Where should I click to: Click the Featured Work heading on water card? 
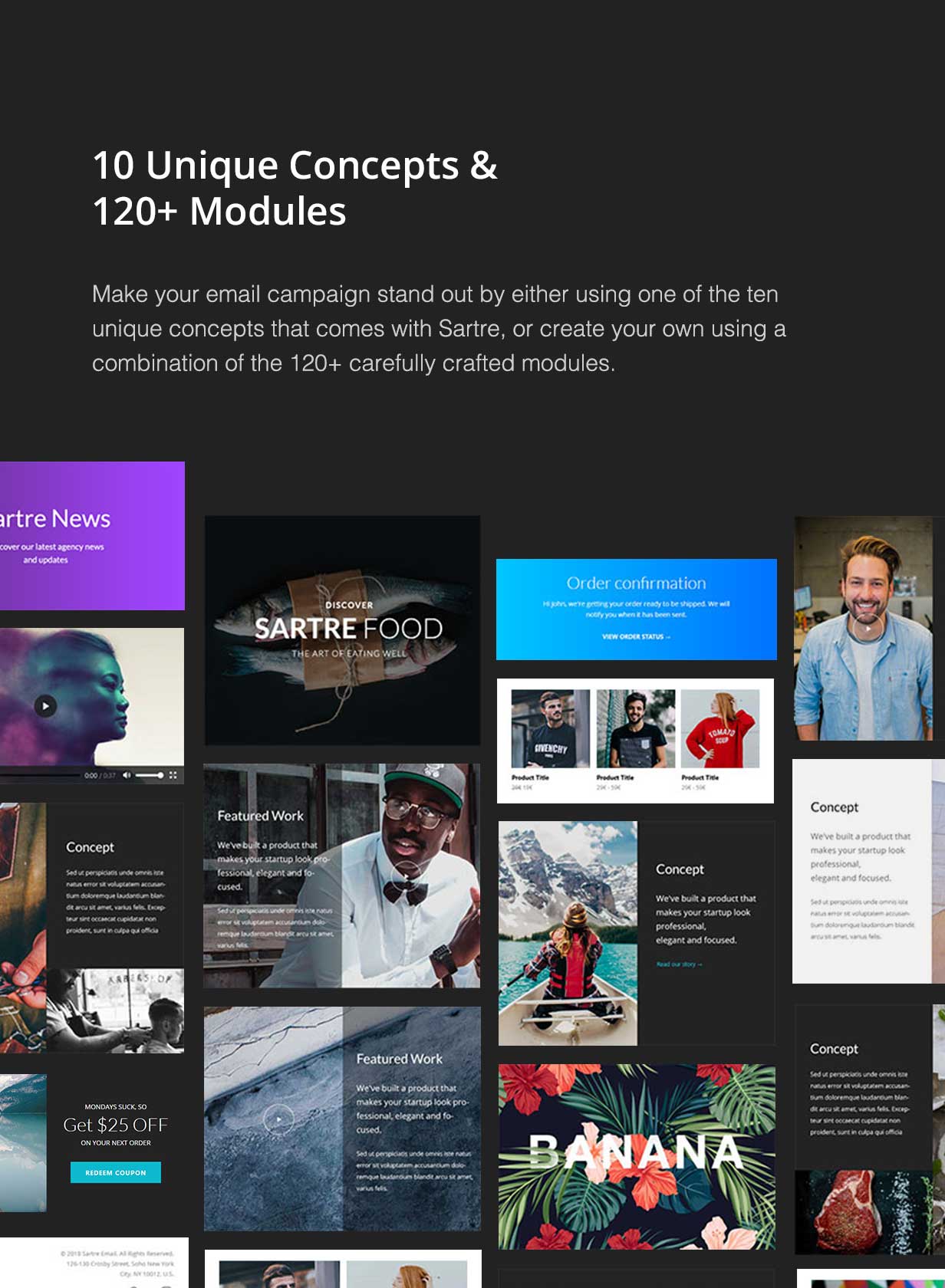tap(399, 1059)
